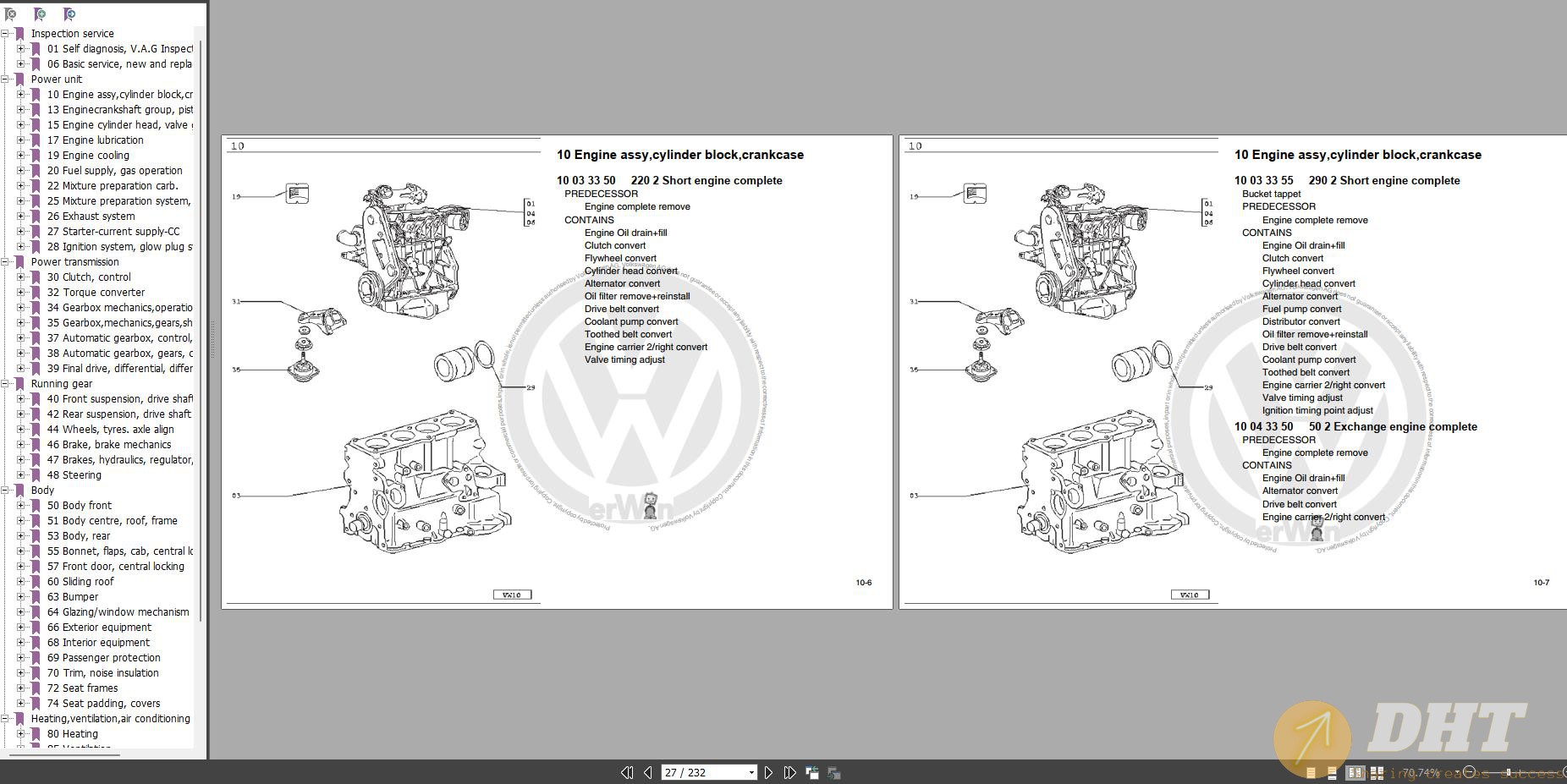Click bookmark icon beside 80 Heating
This screenshot has width=1567, height=784.
point(36,734)
